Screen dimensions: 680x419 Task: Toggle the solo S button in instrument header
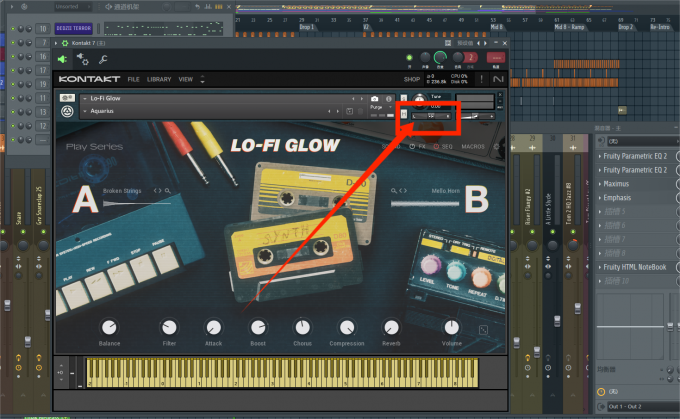coord(404,98)
